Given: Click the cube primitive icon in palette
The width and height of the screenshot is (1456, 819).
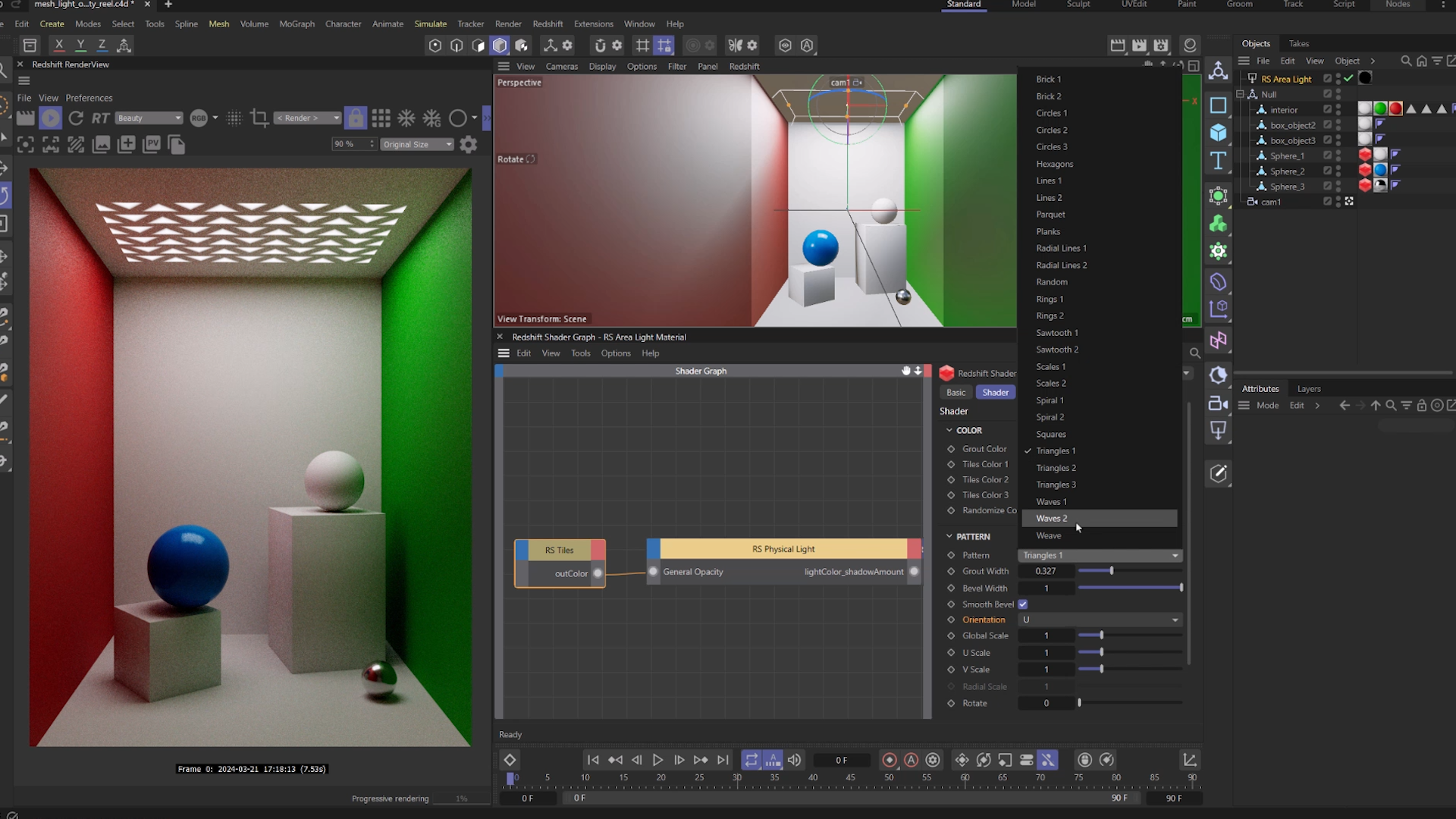Looking at the screenshot, I should [1219, 133].
